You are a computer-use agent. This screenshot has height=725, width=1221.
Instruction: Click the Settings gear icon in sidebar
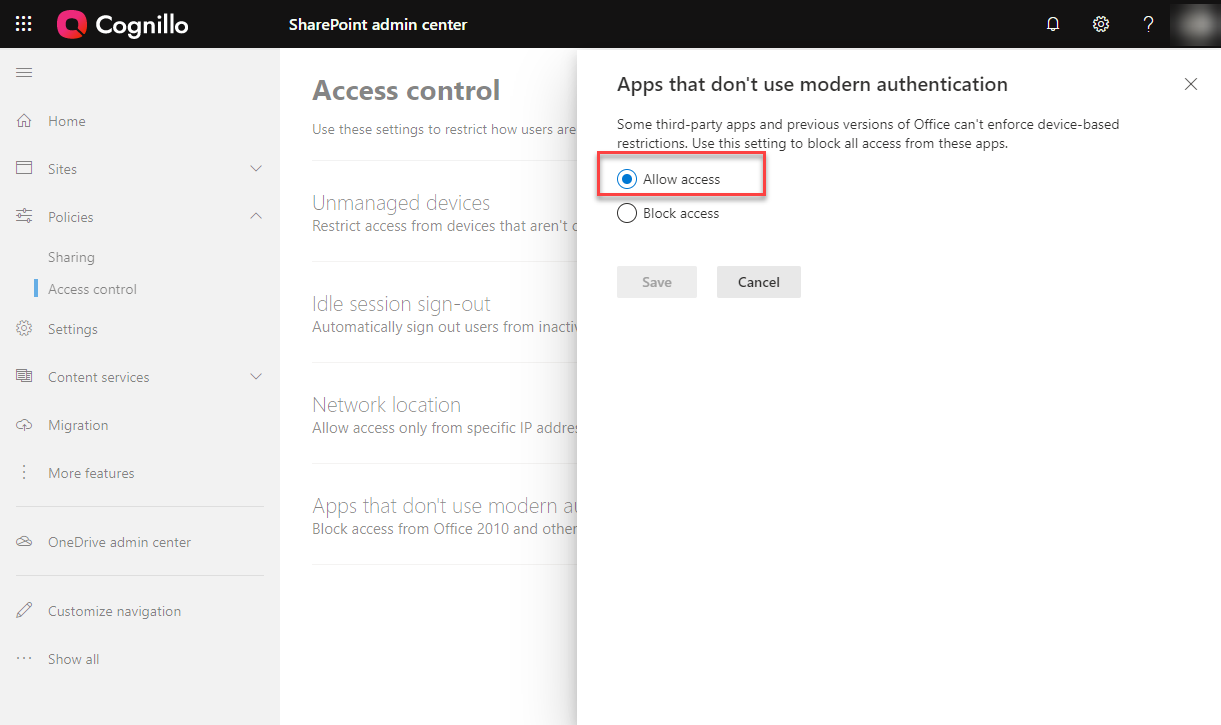[25, 329]
